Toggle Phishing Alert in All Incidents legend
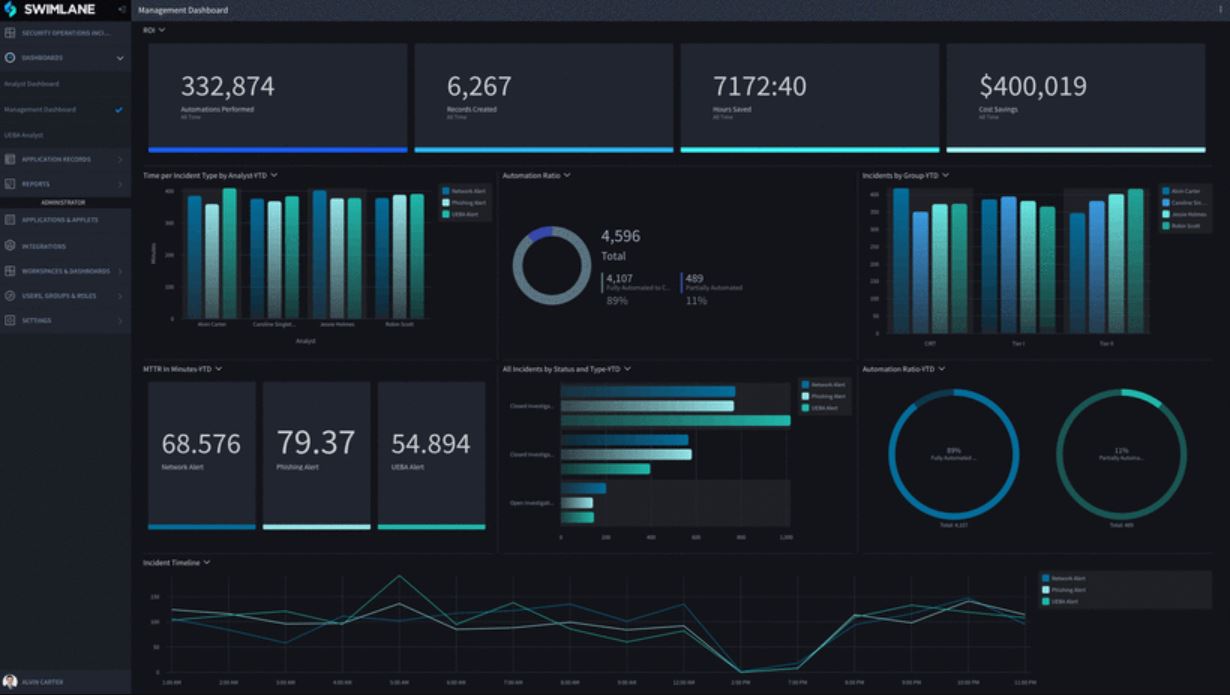This screenshot has width=1230, height=695. [824, 396]
